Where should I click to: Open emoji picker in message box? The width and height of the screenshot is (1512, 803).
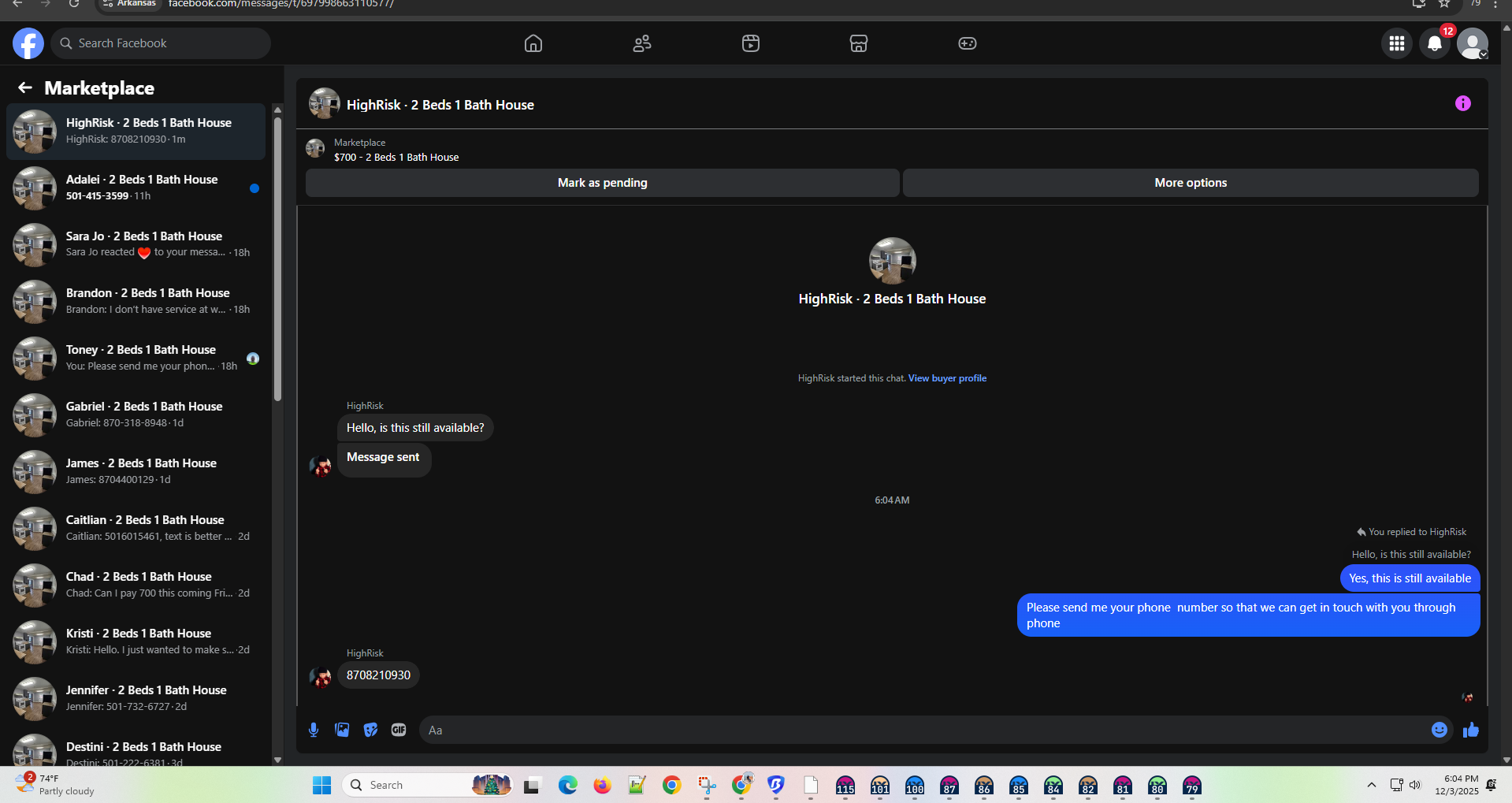pos(1440,730)
